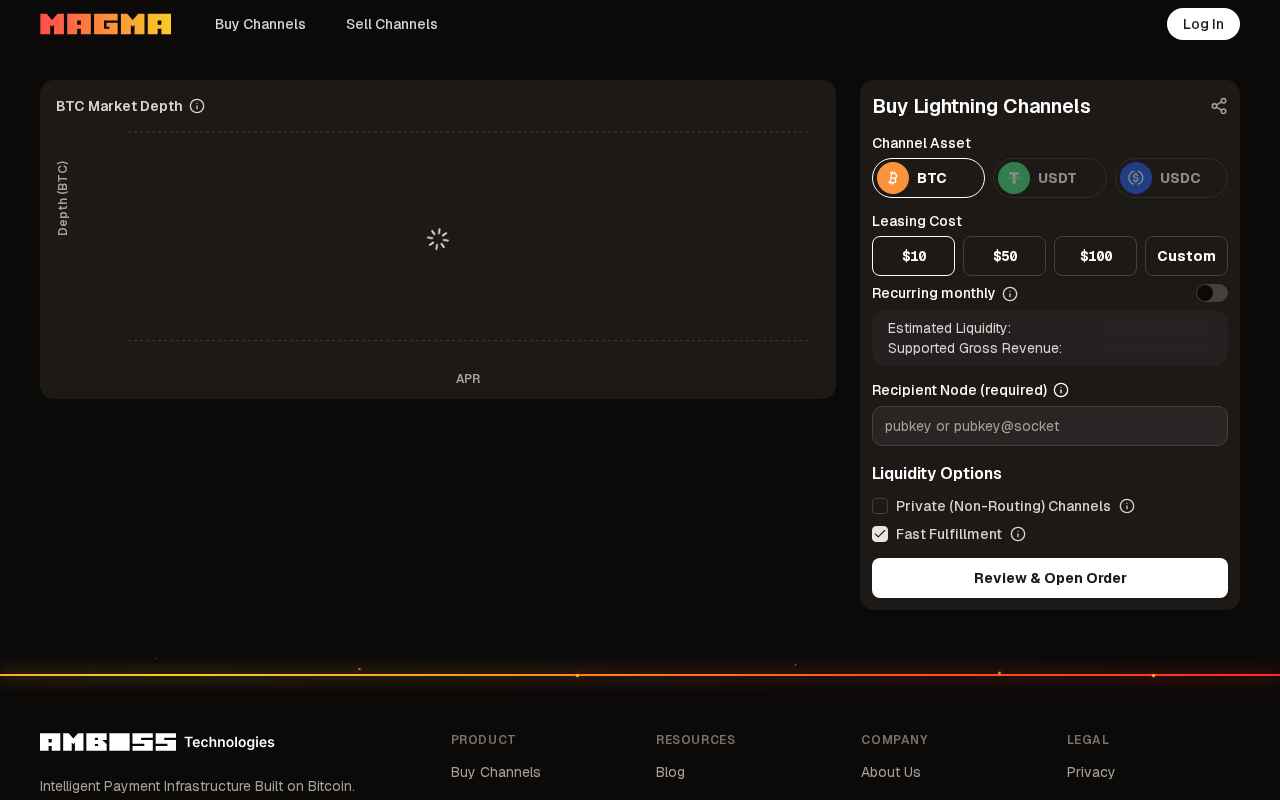Click info icon next to Fast Fulfillment
The height and width of the screenshot is (800, 1280).
point(1018,534)
